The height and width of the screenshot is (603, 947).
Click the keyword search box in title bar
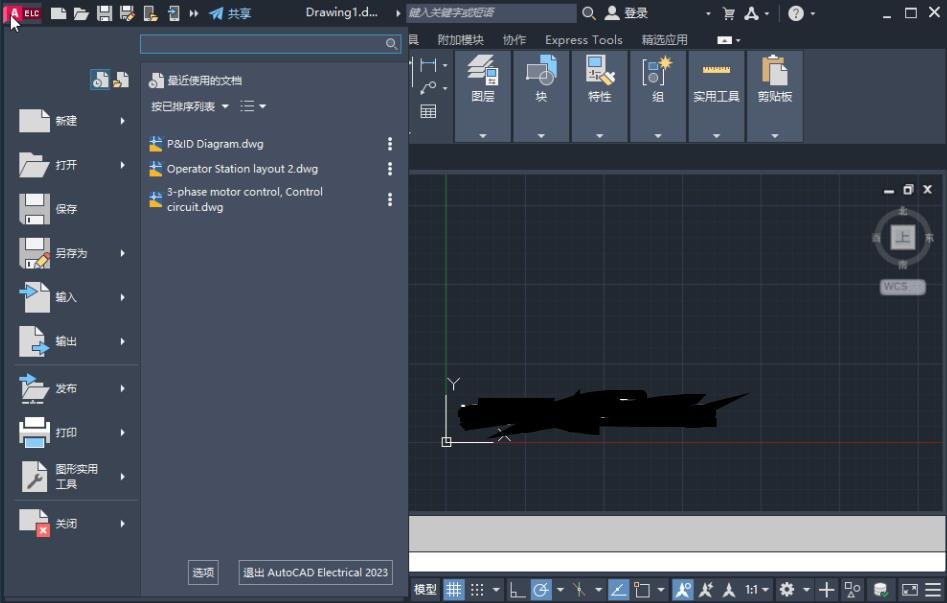tap(490, 13)
